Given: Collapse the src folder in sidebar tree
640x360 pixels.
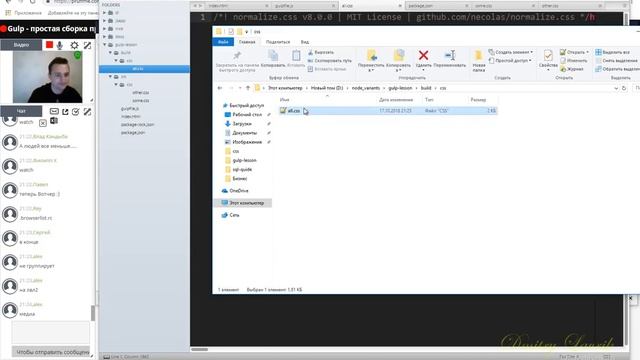Looking at the screenshot, I should coord(110,77).
